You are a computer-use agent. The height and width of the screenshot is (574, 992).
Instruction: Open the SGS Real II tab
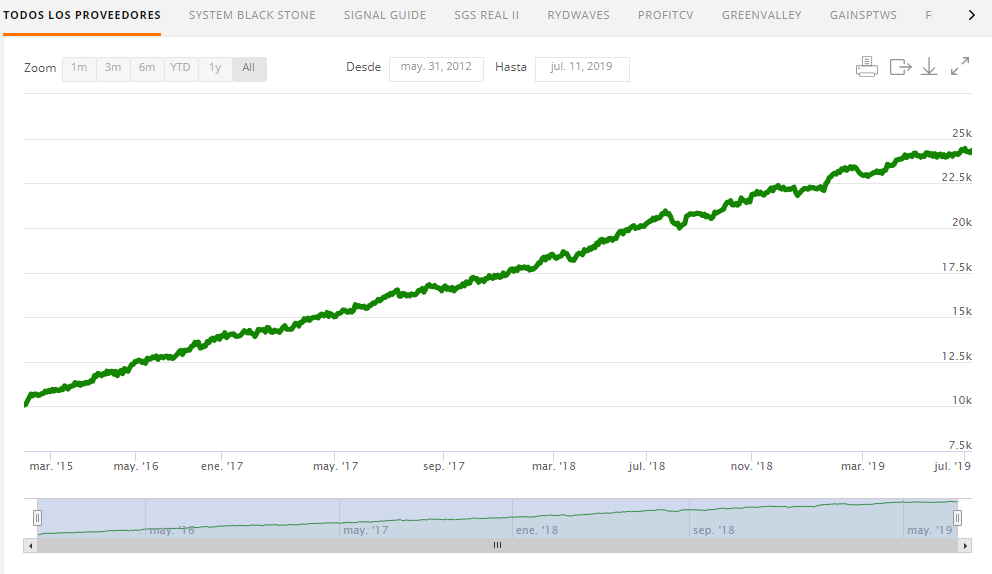(487, 15)
